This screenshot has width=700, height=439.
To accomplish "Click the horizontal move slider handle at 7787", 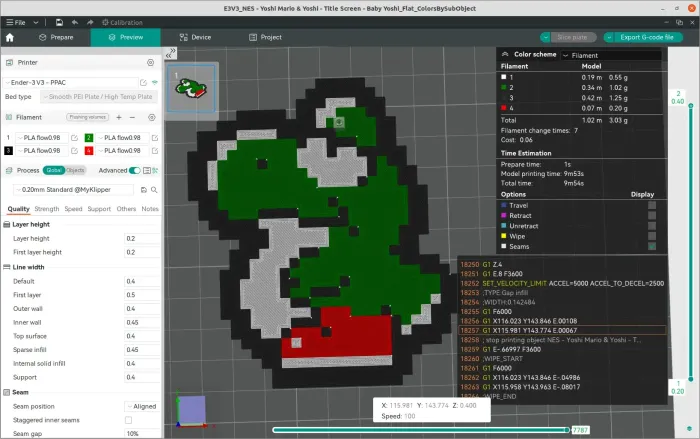I will [567, 430].
